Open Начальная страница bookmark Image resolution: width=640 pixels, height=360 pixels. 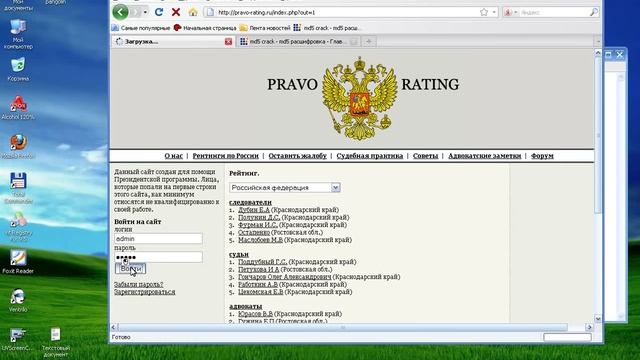(x=205, y=28)
